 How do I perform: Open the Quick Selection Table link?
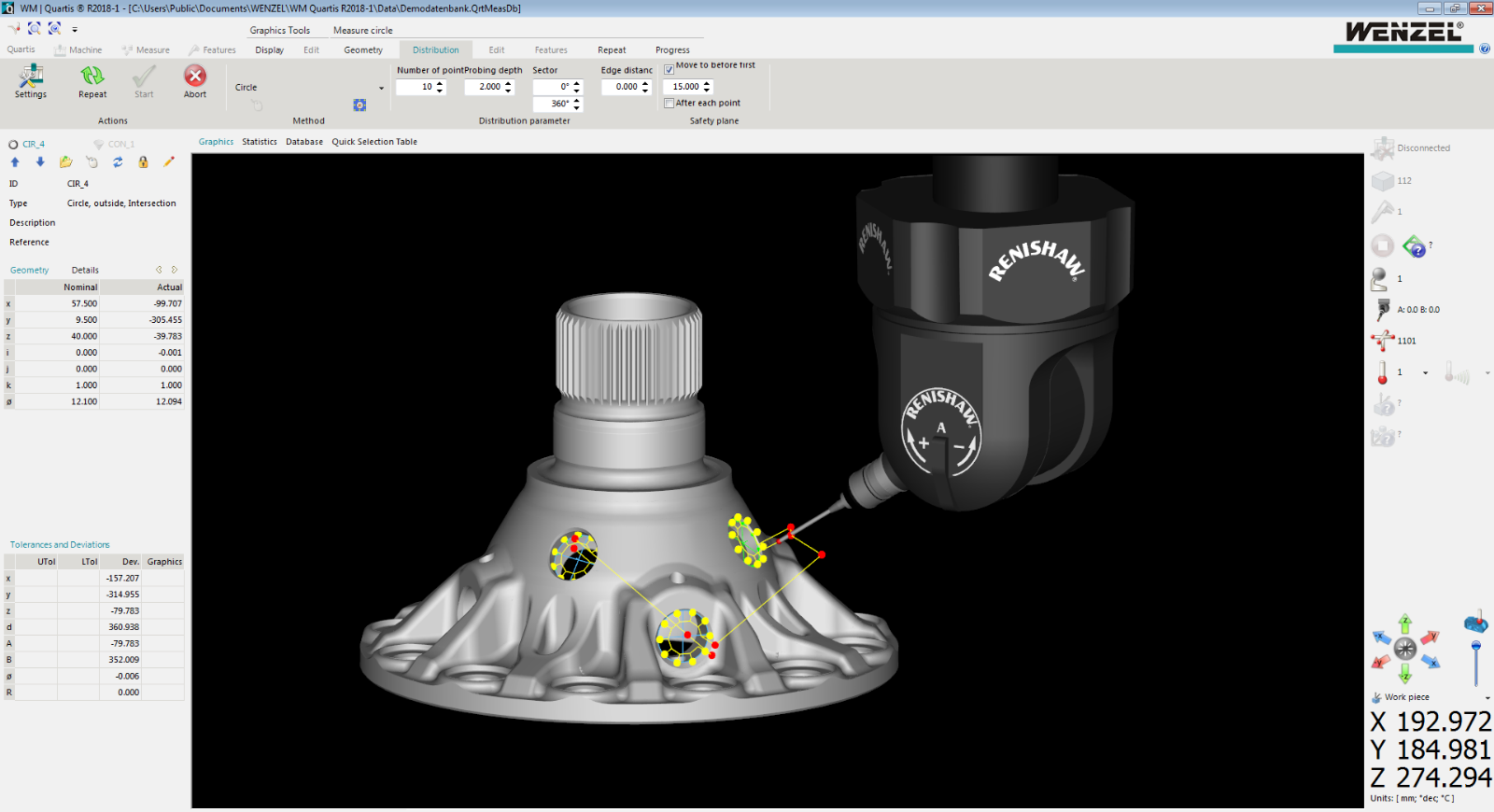click(x=373, y=142)
